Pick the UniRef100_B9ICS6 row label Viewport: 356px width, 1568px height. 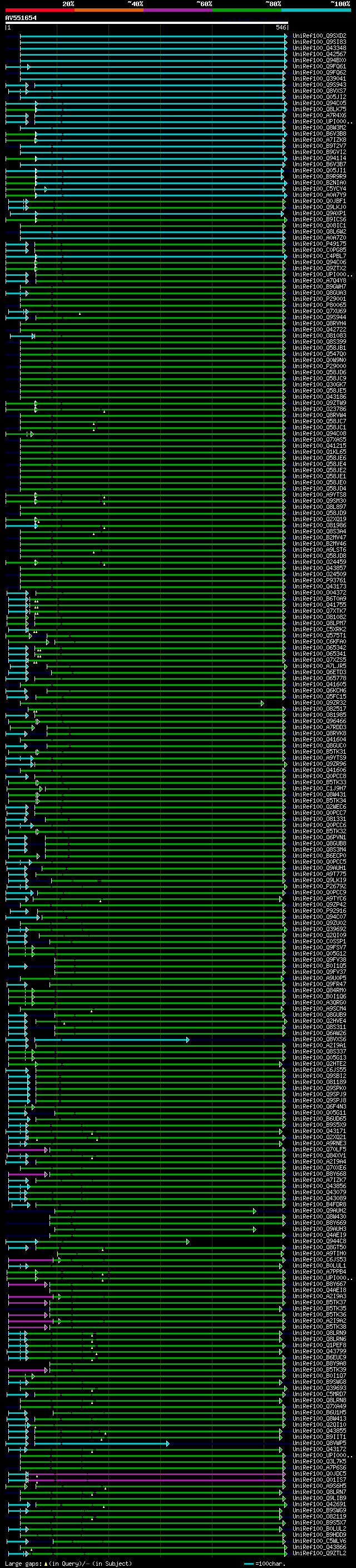click(x=319, y=220)
